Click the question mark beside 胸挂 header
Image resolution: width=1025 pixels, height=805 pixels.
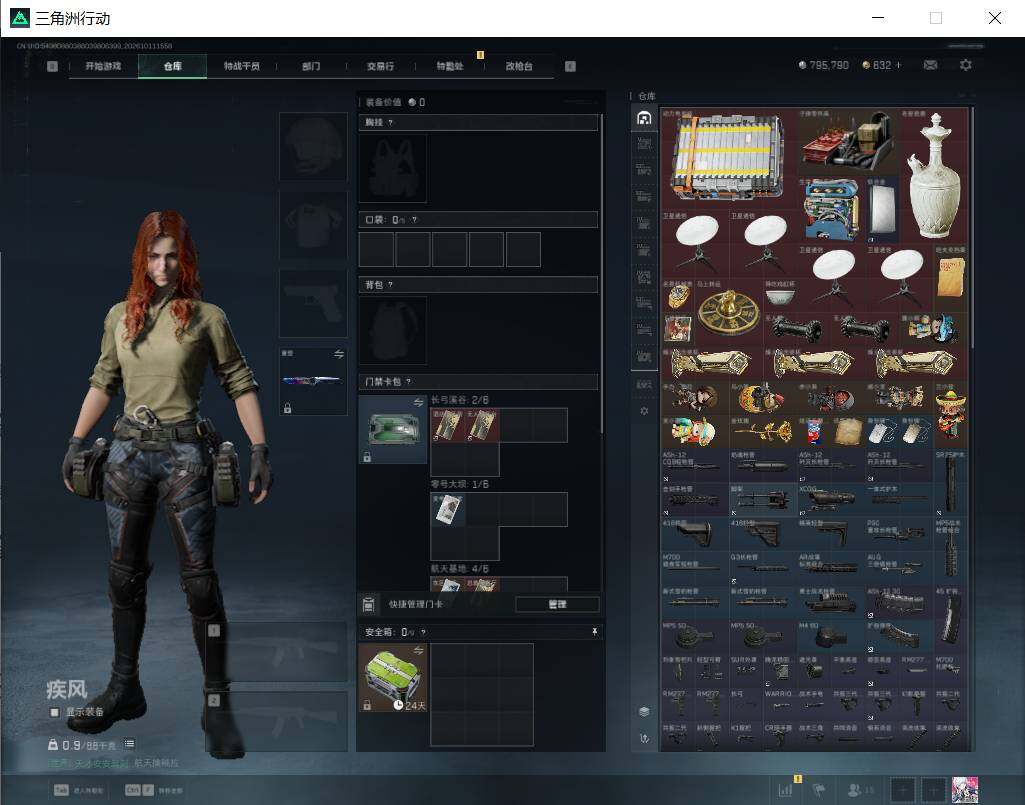point(390,122)
